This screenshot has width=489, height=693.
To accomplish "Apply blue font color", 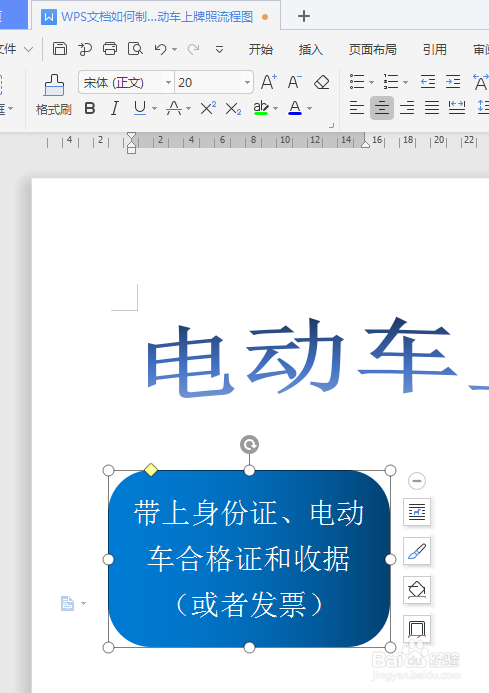I will (x=295, y=108).
